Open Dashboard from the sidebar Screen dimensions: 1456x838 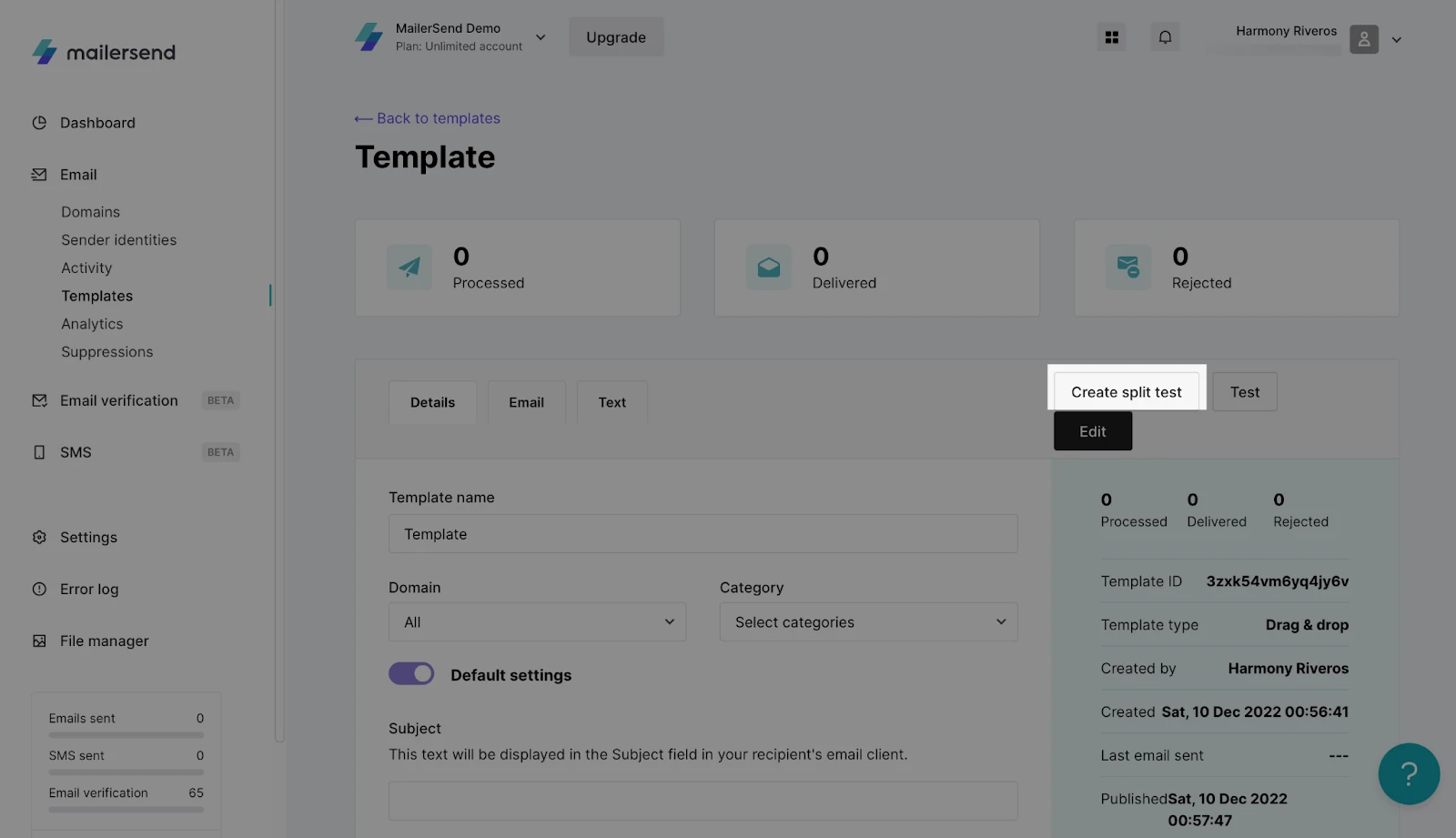pos(97,123)
